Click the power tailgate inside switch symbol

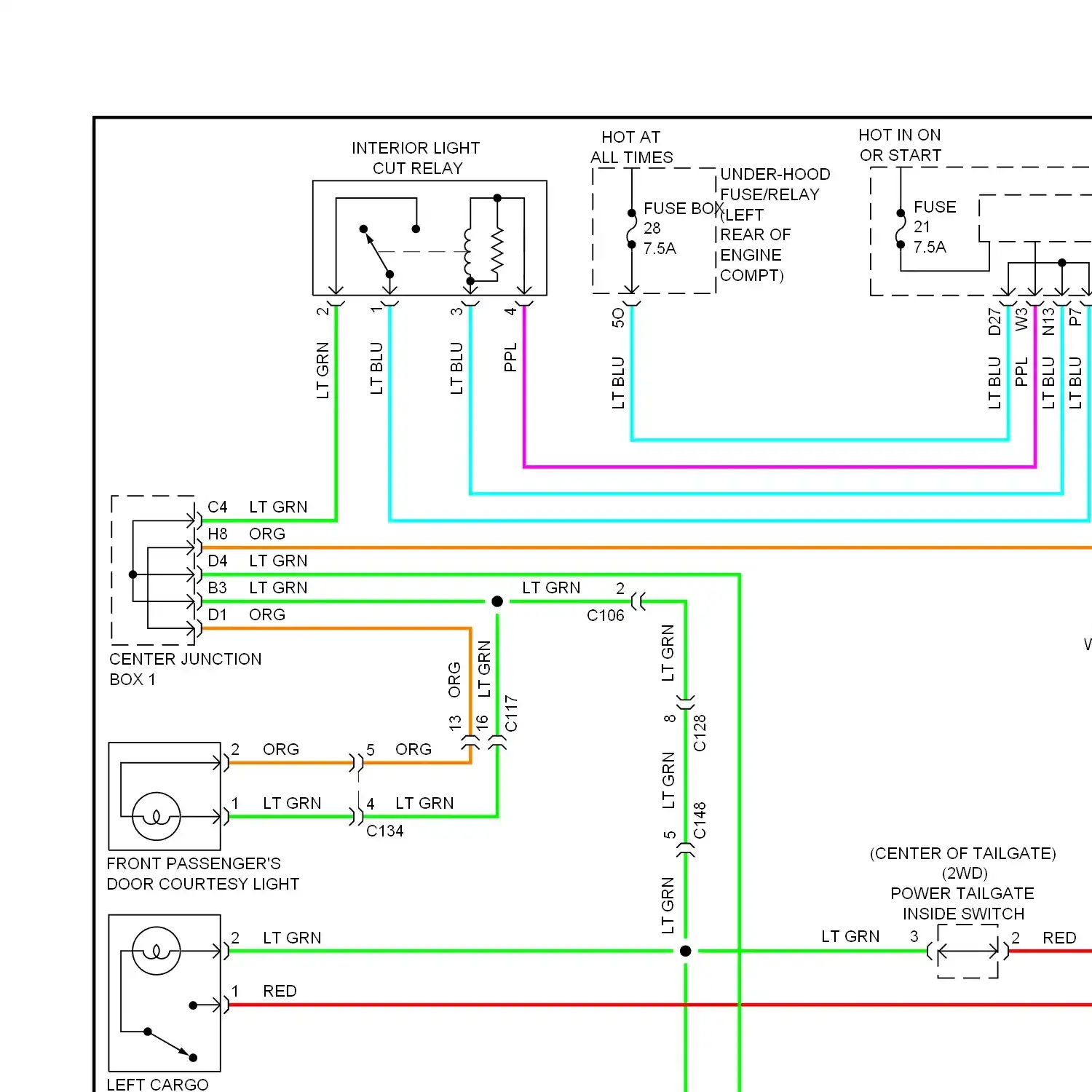point(968,951)
